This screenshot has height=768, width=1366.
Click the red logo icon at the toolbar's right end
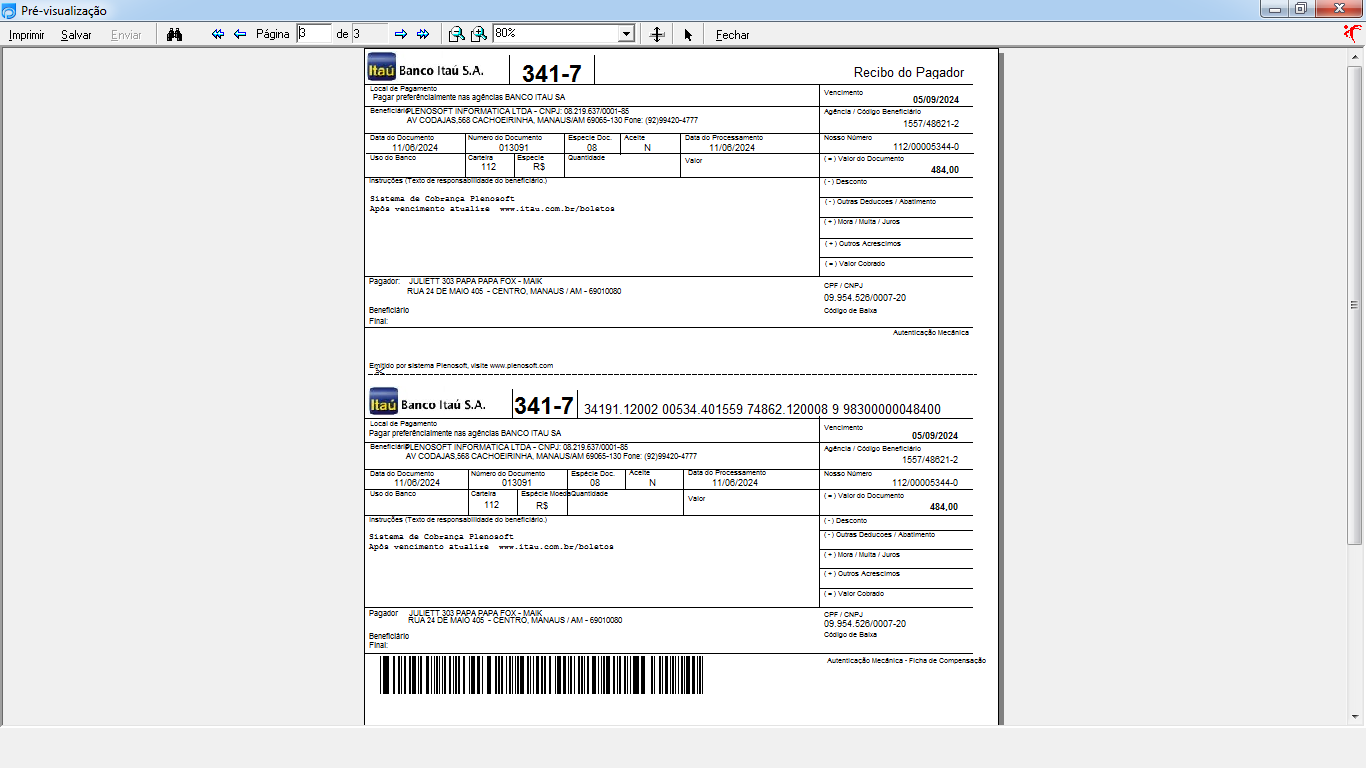[x=1353, y=33]
